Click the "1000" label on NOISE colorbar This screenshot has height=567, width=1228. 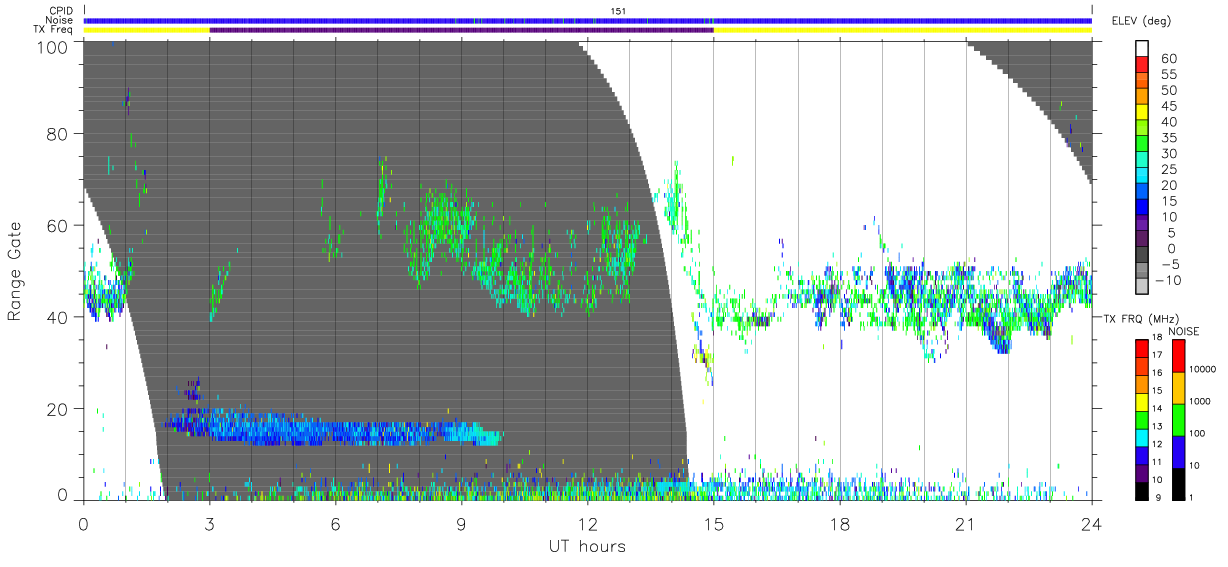pos(1198,401)
